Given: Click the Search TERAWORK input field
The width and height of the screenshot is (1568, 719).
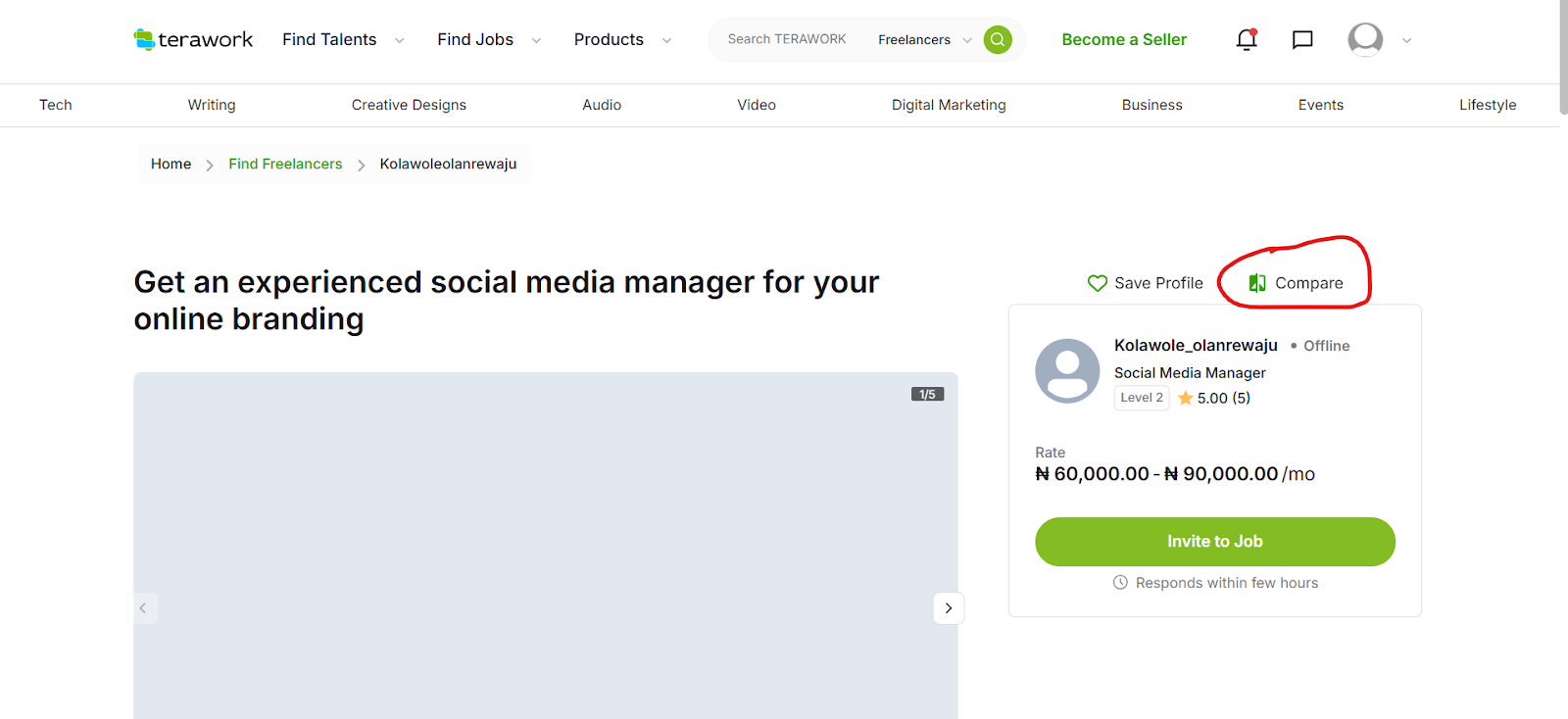Looking at the screenshot, I should 786,39.
